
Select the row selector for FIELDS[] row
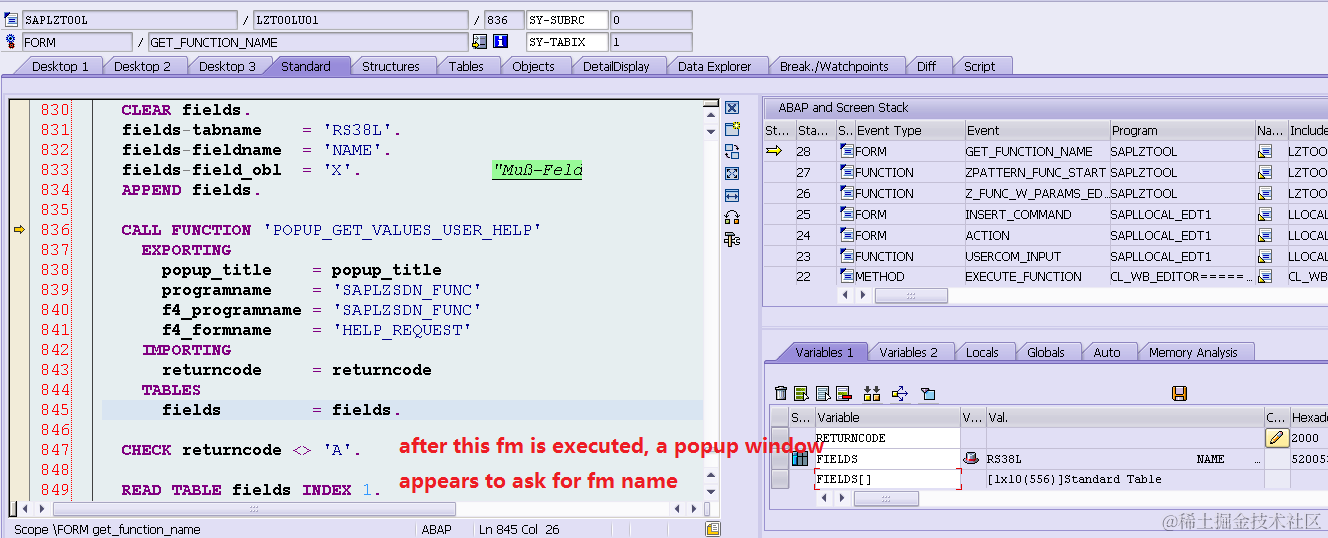pyautogui.click(x=779, y=479)
